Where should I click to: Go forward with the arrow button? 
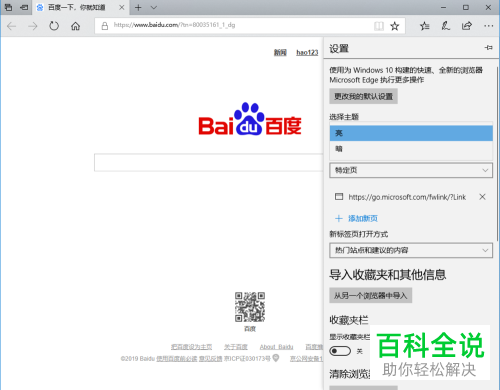[33, 26]
